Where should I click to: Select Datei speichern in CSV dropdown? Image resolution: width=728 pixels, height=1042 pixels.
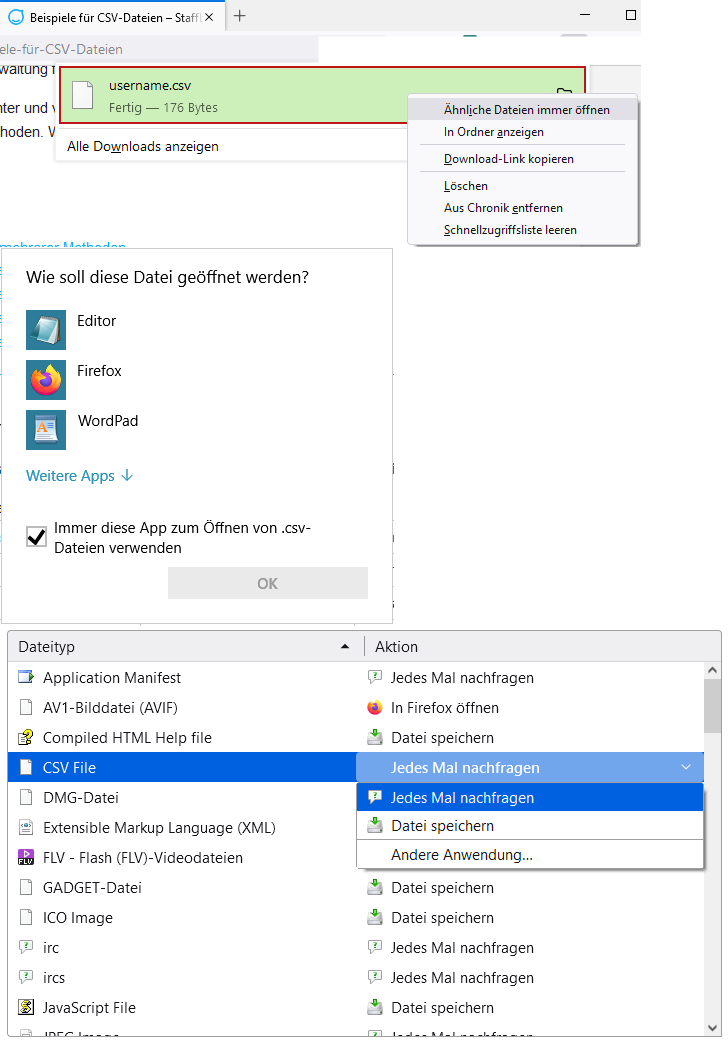tap(442, 826)
